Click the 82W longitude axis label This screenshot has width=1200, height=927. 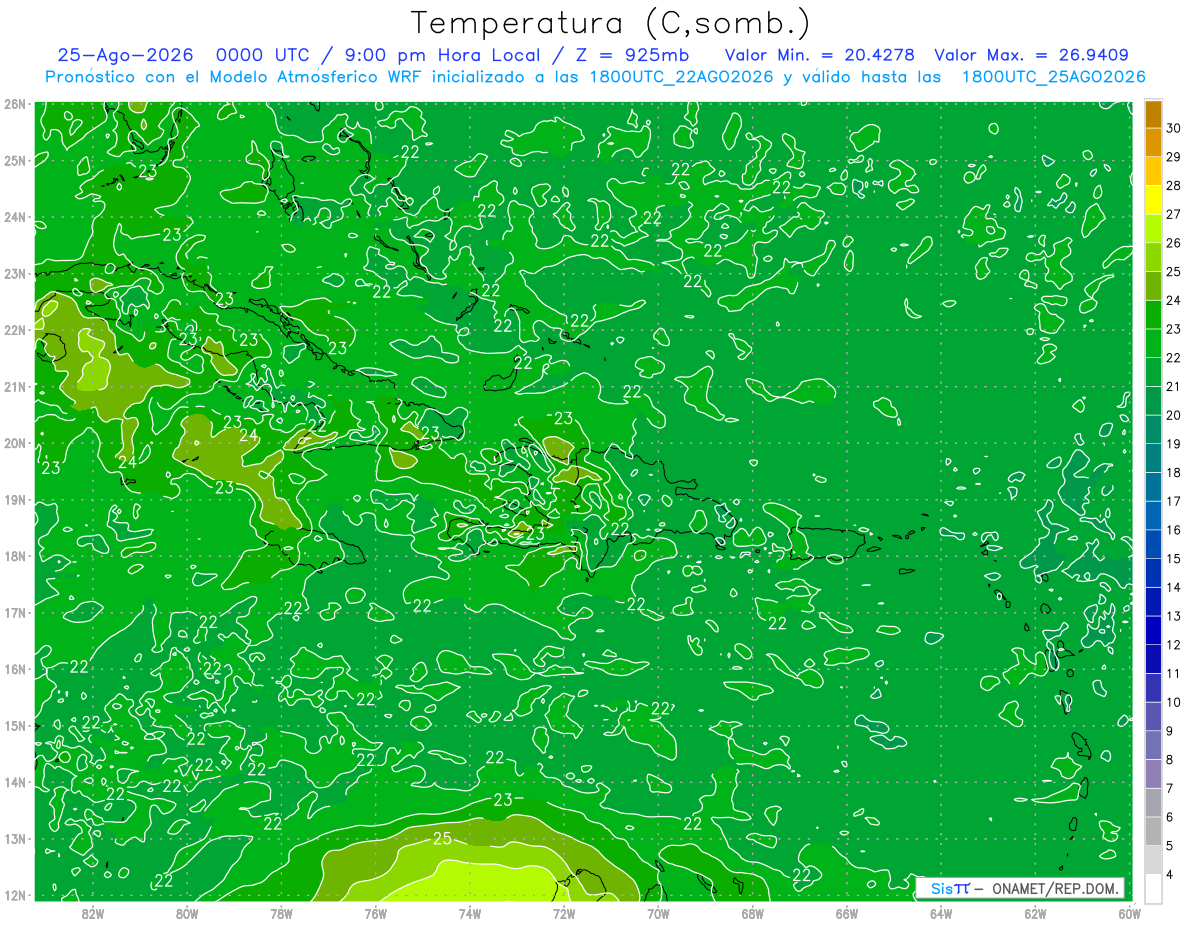(93, 913)
